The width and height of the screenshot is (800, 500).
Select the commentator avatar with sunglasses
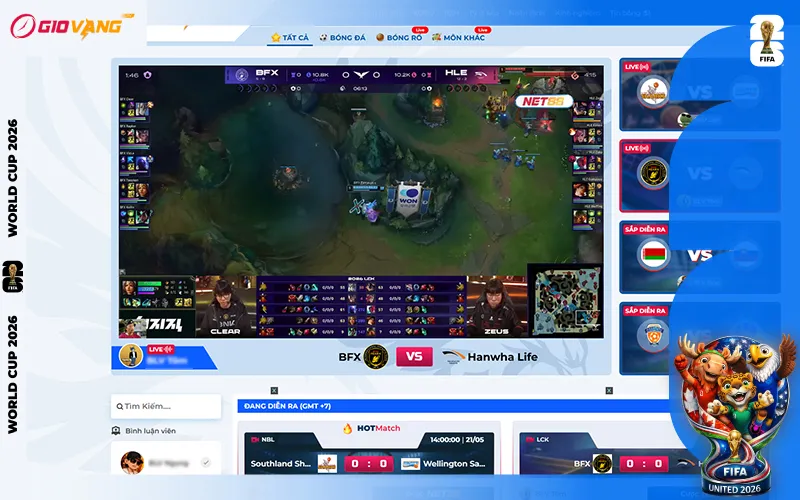132,463
